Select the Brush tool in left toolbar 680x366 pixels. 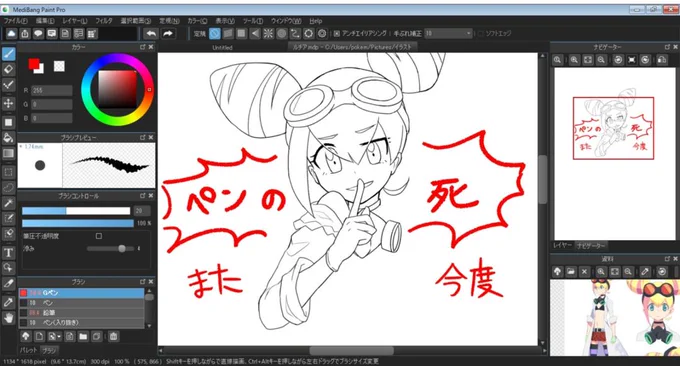pyautogui.click(x=8, y=54)
